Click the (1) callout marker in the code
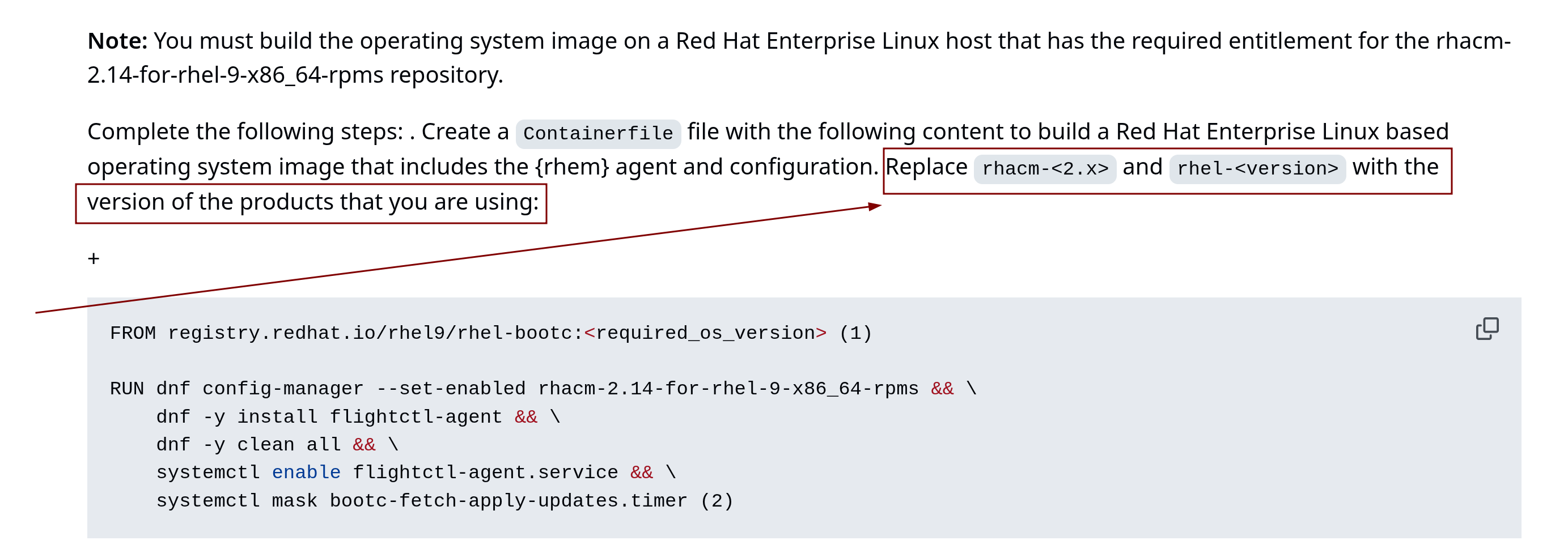Viewport: 1568px width, 553px height. [855, 333]
